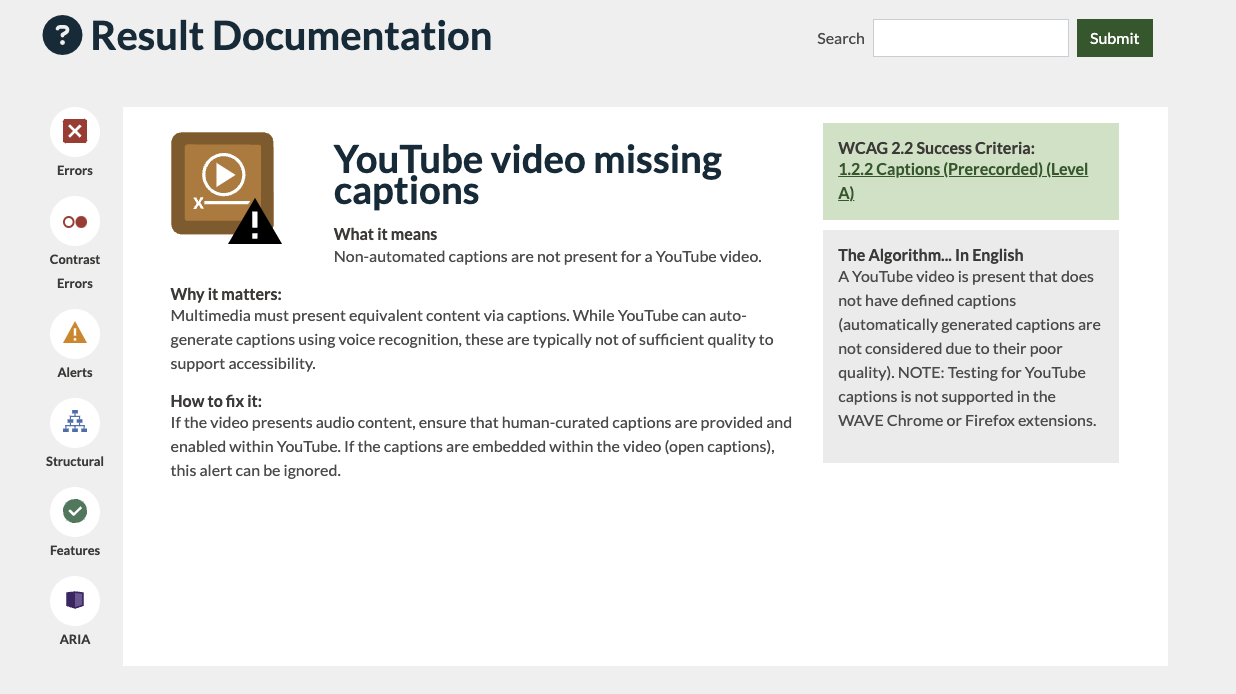Screen dimensions: 1236x694
Task: Click the question mark help icon
Action: (x=62, y=36)
